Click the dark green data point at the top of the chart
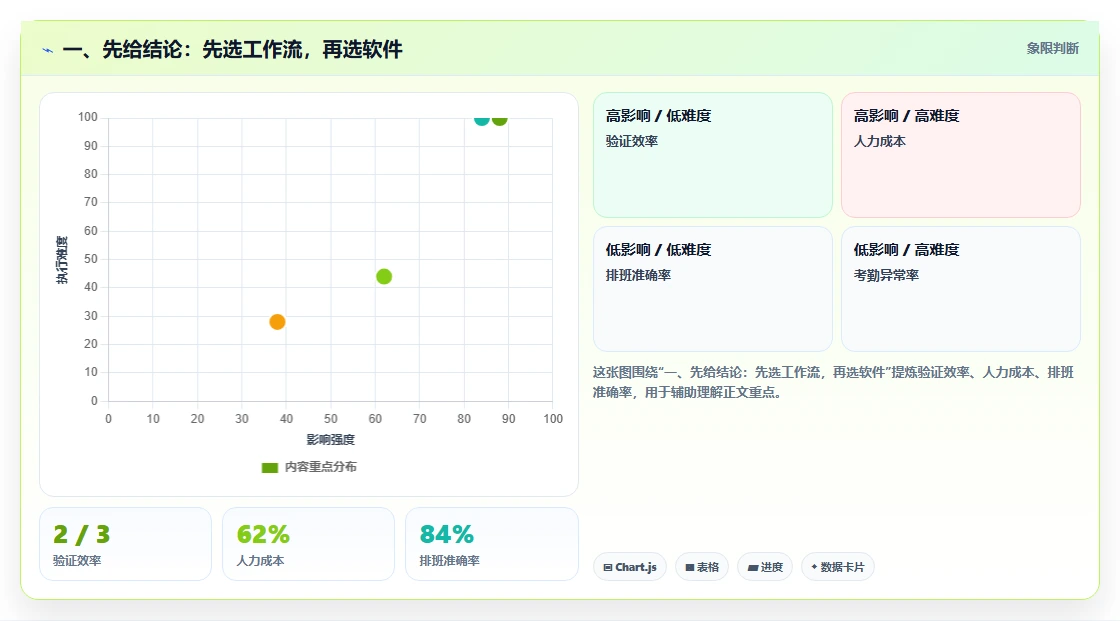This screenshot has height=621, width=1120. coord(499,120)
